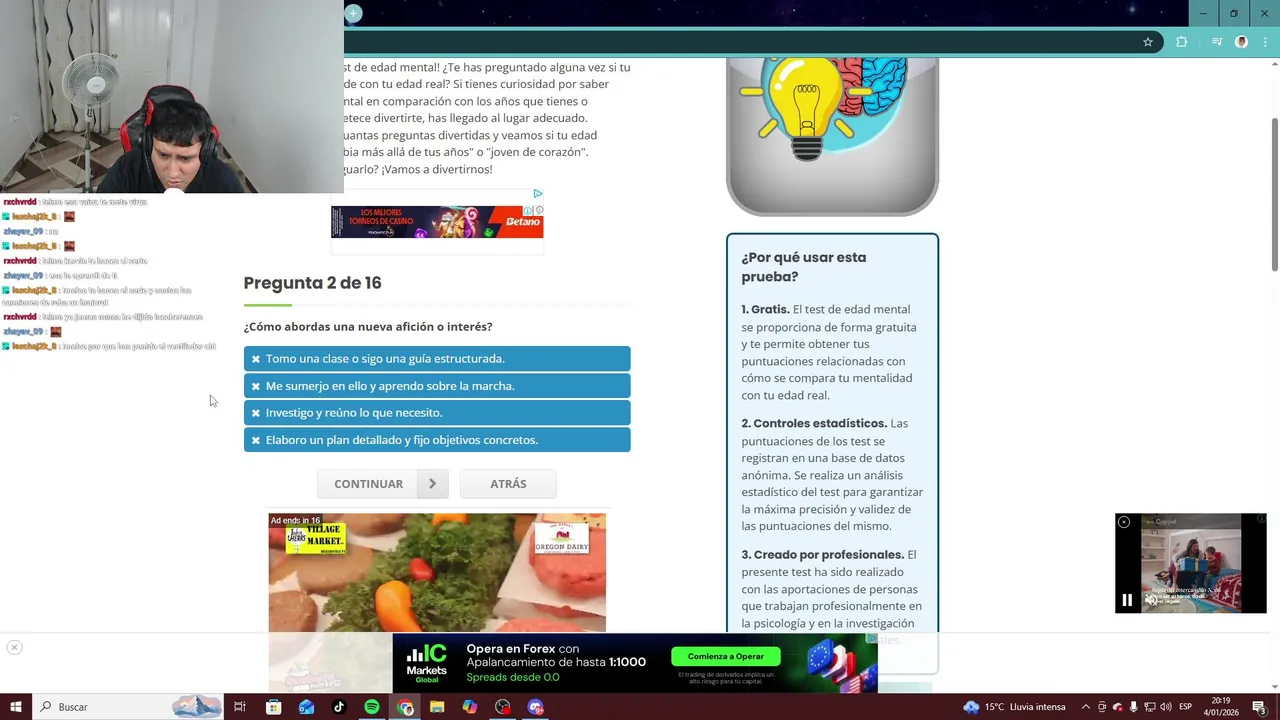Switch to Chrome on the taskbar
Screen dimensions: 1280x720
click(x=405, y=707)
